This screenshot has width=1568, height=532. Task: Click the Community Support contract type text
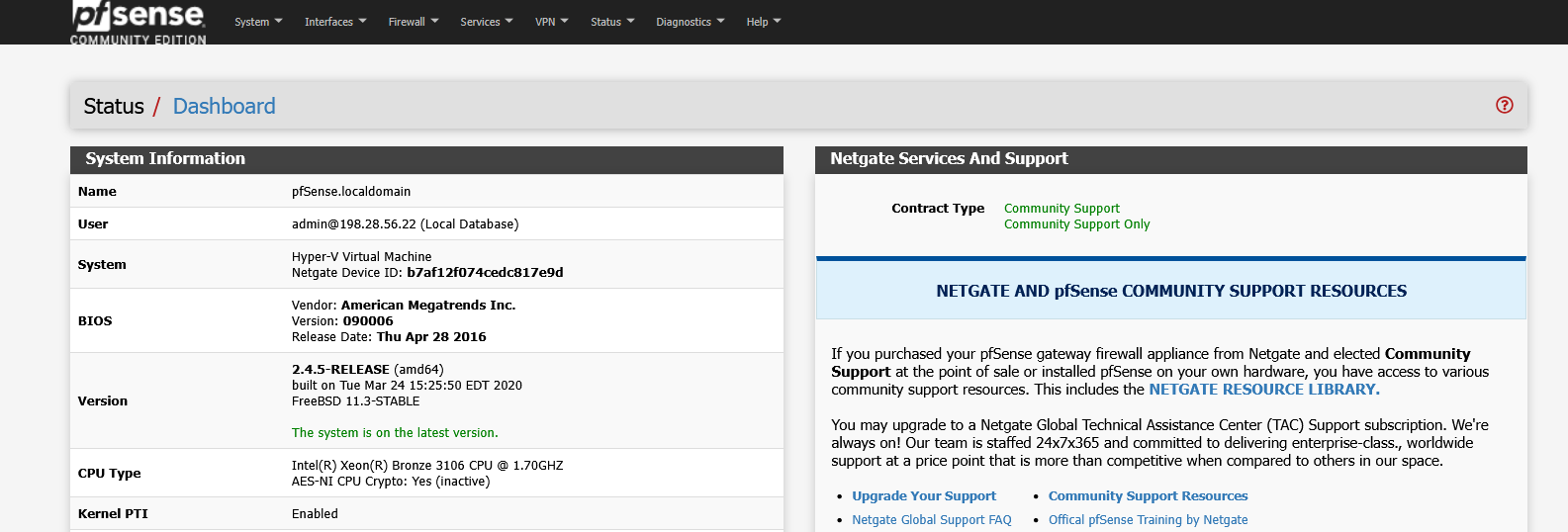tap(1061, 209)
